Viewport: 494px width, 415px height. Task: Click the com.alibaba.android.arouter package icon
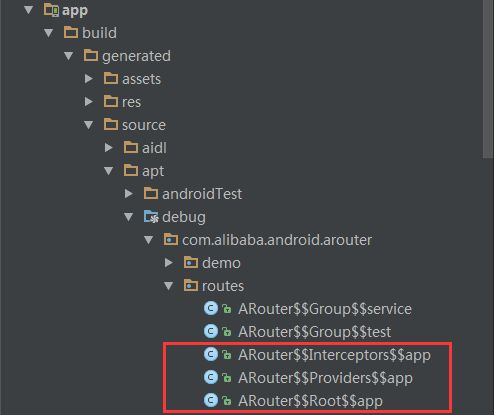(171, 239)
